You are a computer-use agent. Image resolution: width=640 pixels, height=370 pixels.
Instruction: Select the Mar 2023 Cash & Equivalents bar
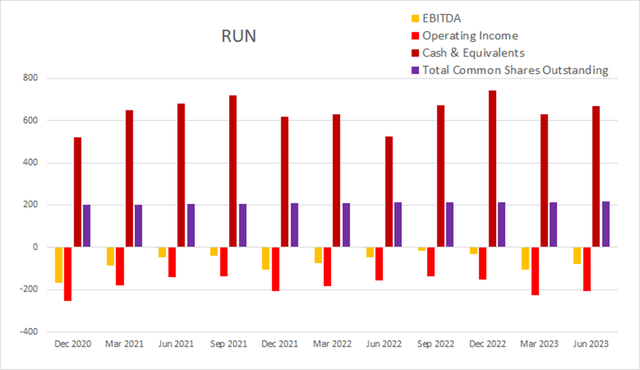point(544,180)
